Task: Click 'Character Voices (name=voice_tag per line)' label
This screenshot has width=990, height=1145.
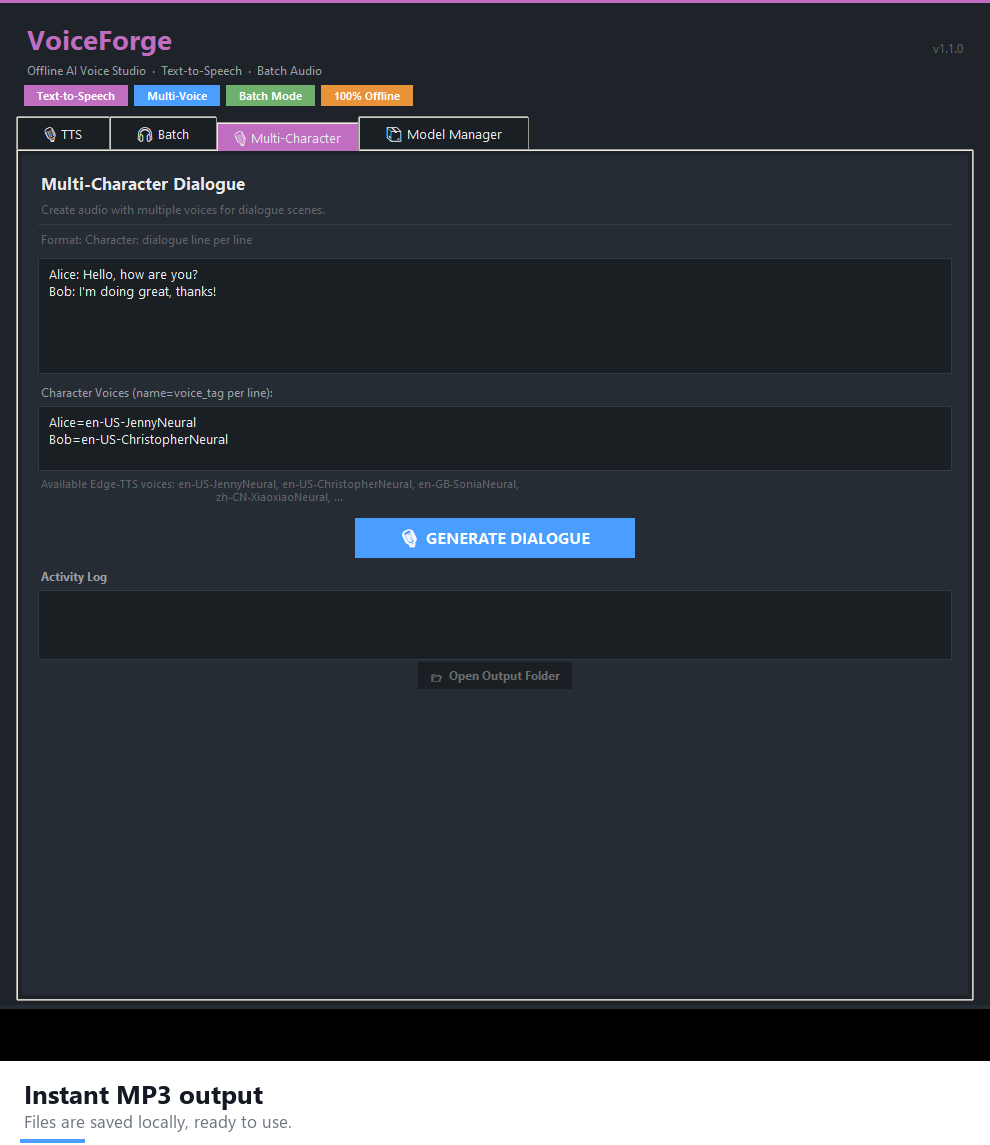Action: click(x=157, y=393)
